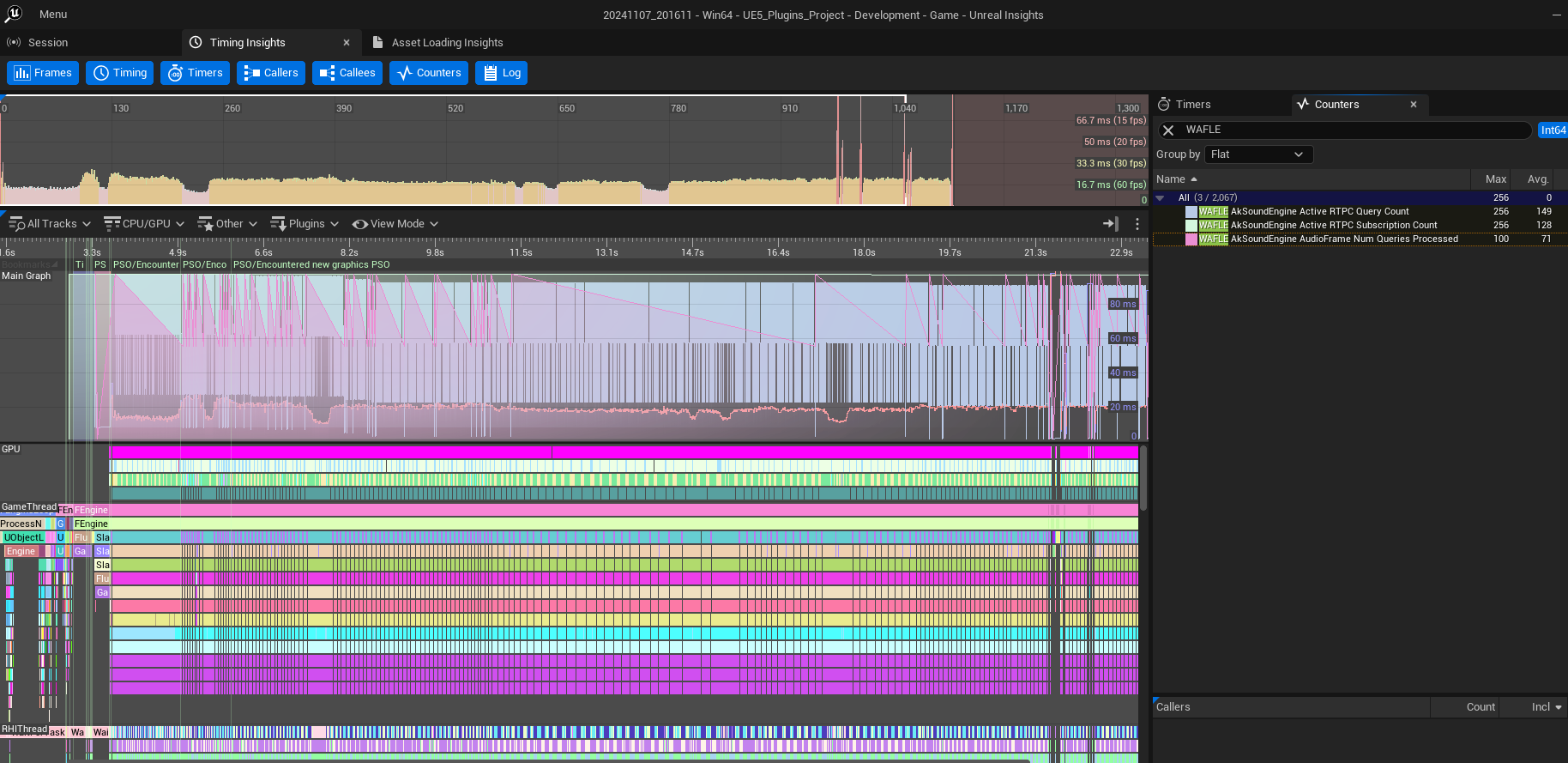Close the Timing Insights tab

347,43
